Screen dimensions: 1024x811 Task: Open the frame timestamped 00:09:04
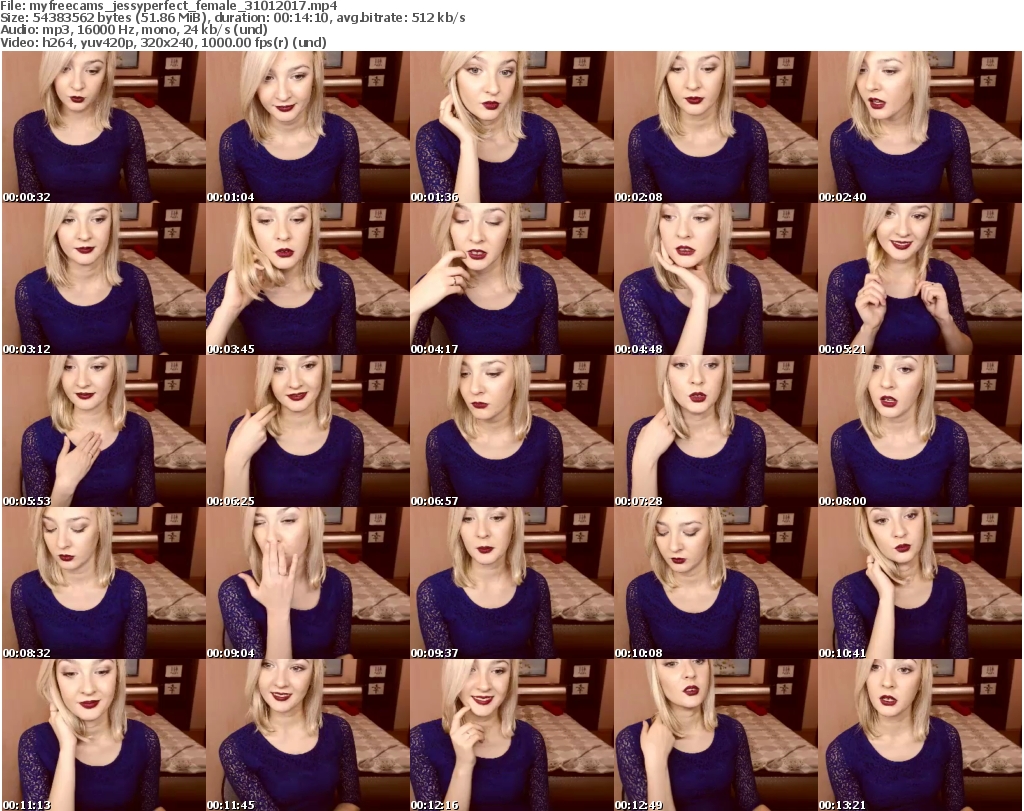[307, 583]
